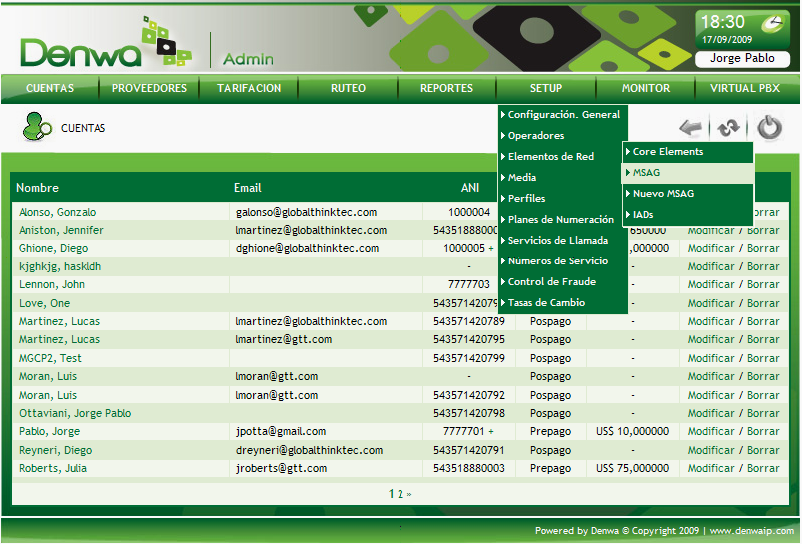Expand the Elementos de Red submenu
Image resolution: width=802 pixels, height=544 pixels.
click(551, 157)
